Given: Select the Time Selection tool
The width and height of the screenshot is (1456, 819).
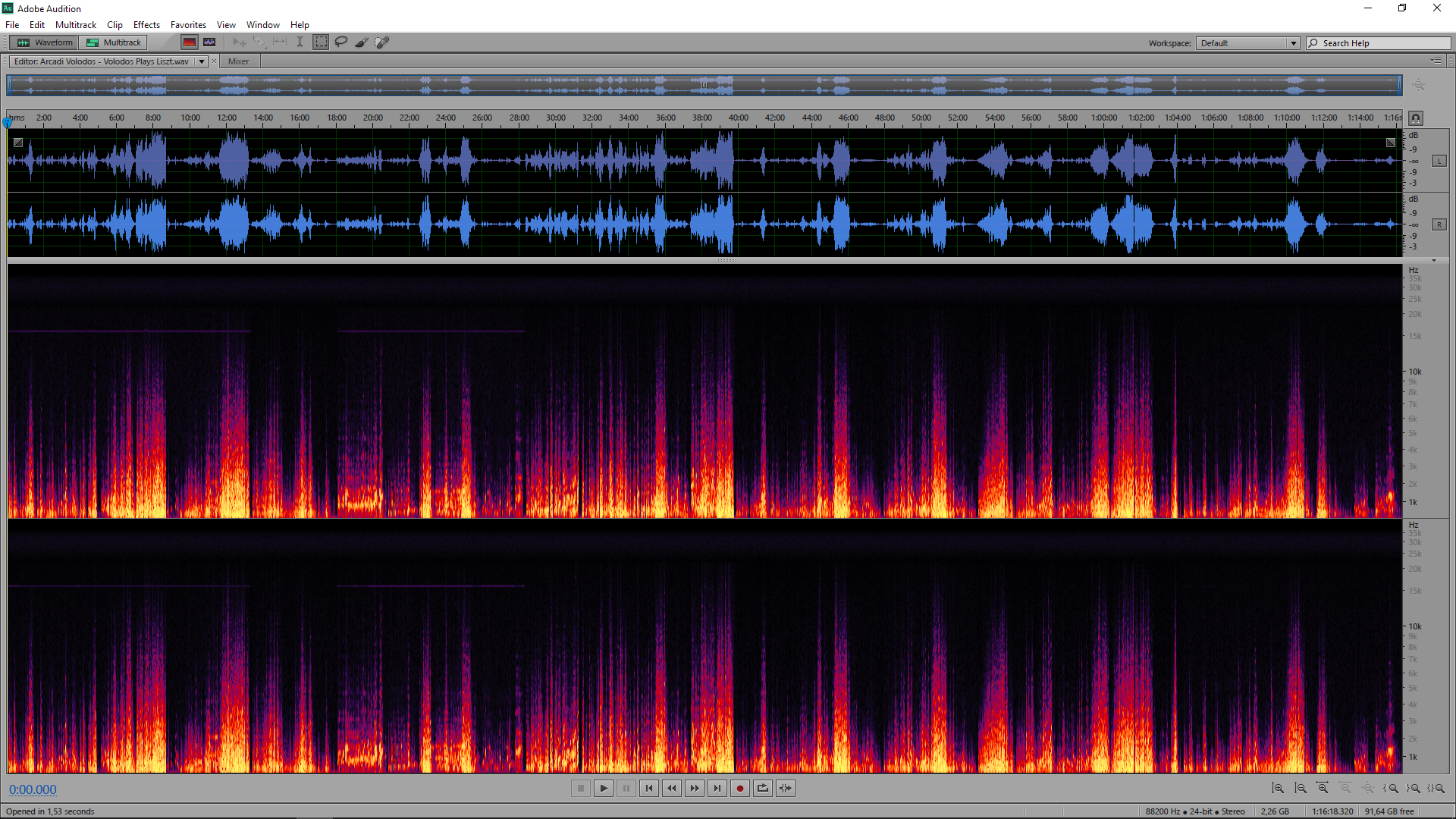Looking at the screenshot, I should click(300, 42).
